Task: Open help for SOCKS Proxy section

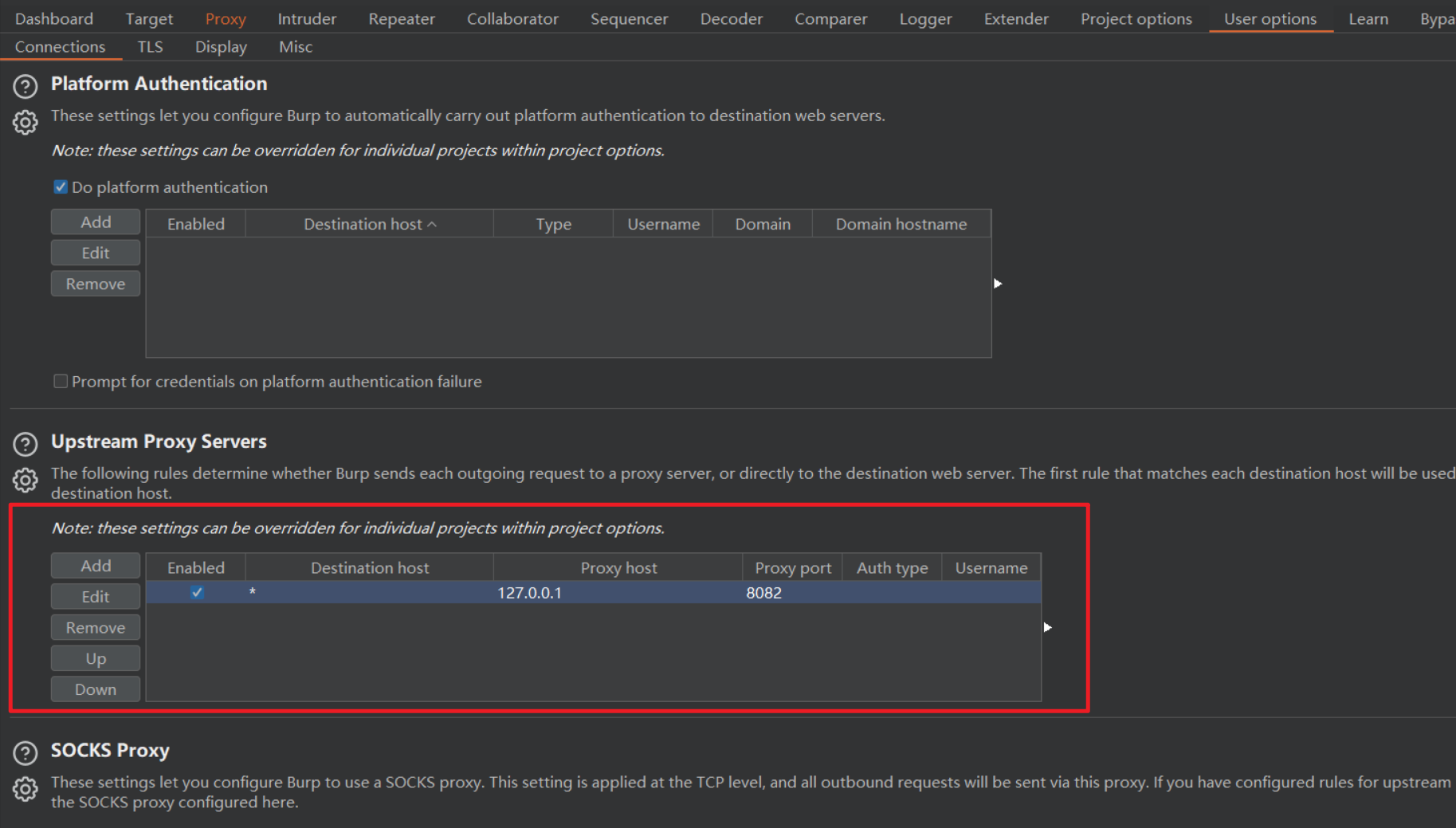Action: (x=26, y=753)
